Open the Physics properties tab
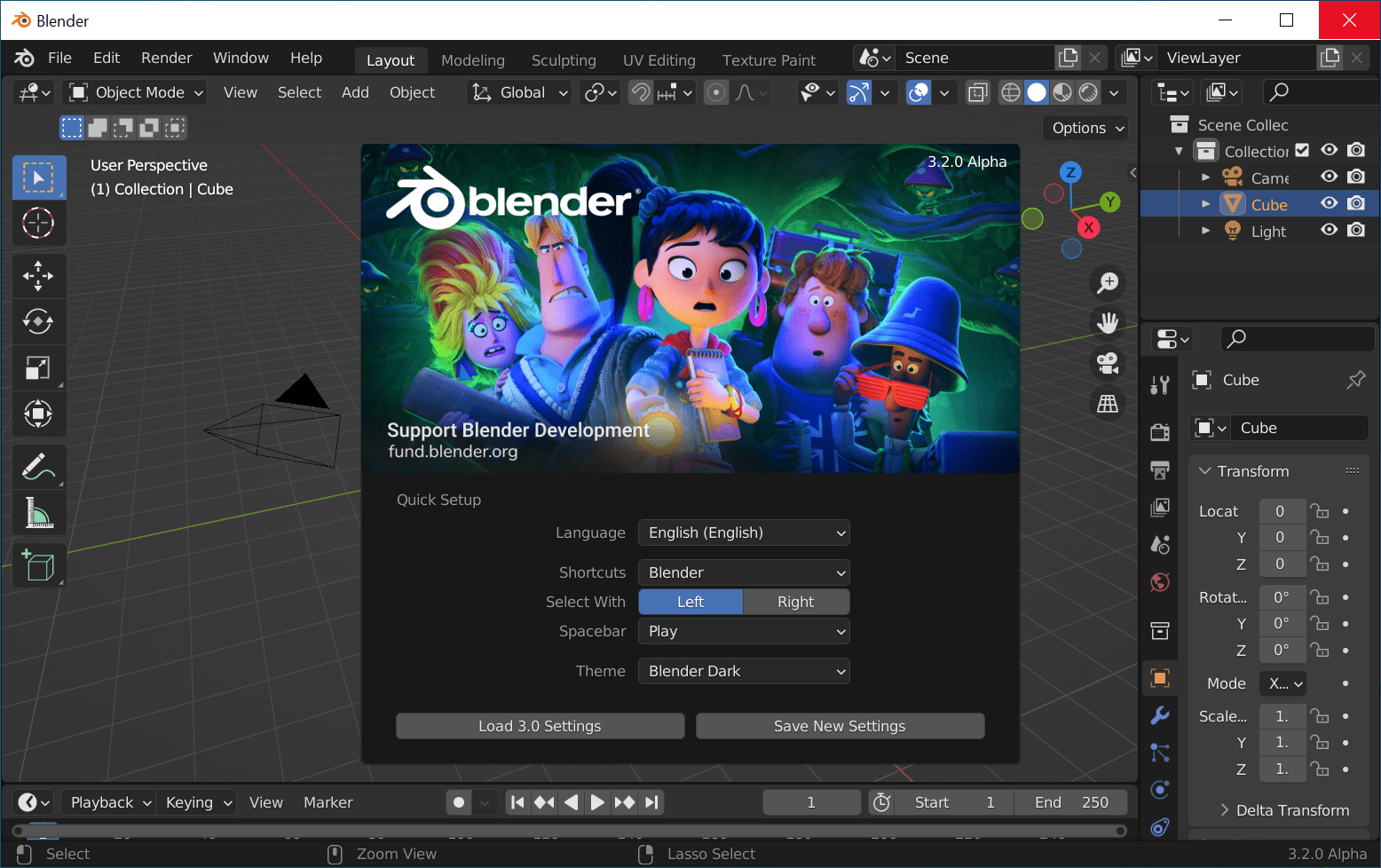 click(1160, 790)
